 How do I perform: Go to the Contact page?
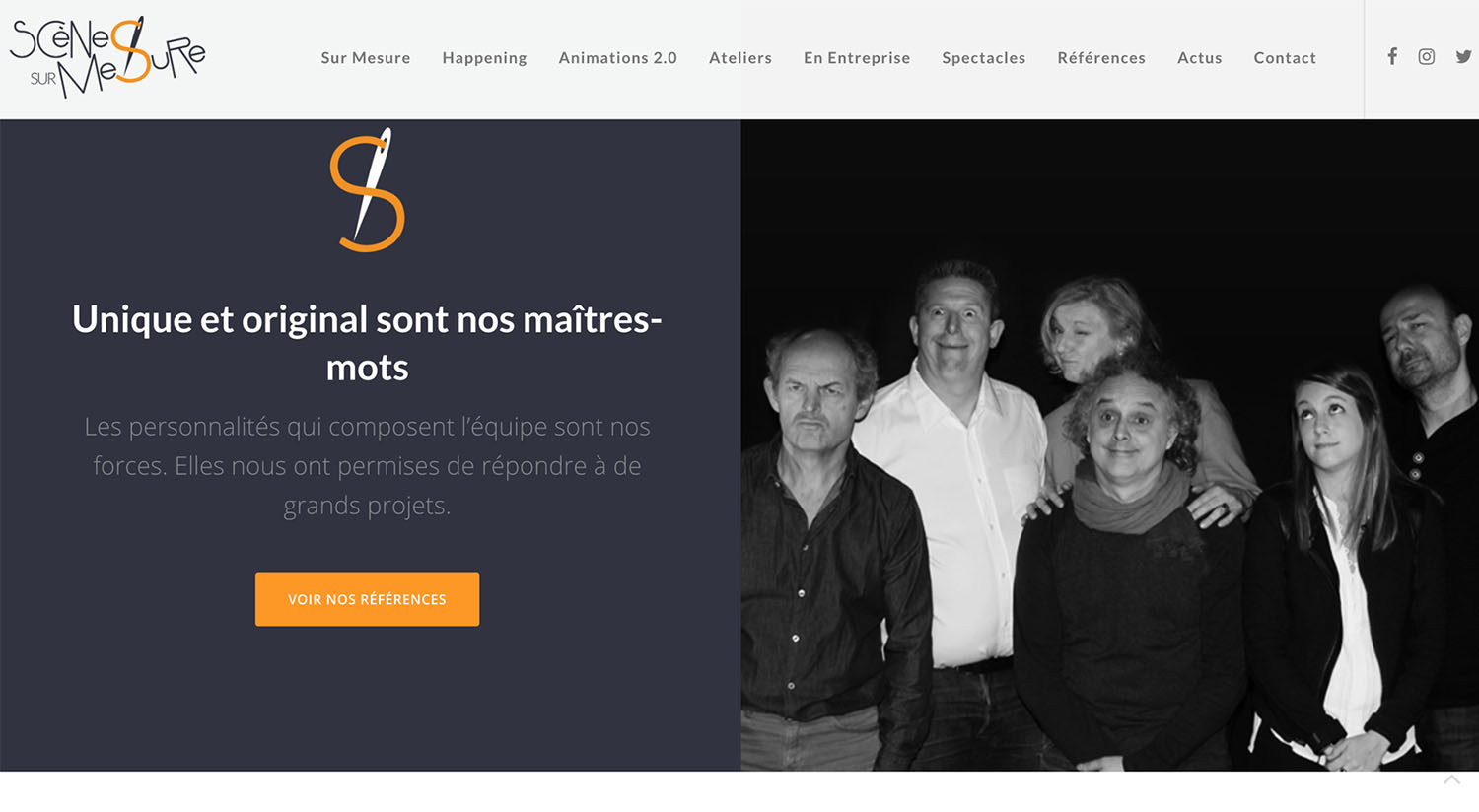pos(1285,58)
